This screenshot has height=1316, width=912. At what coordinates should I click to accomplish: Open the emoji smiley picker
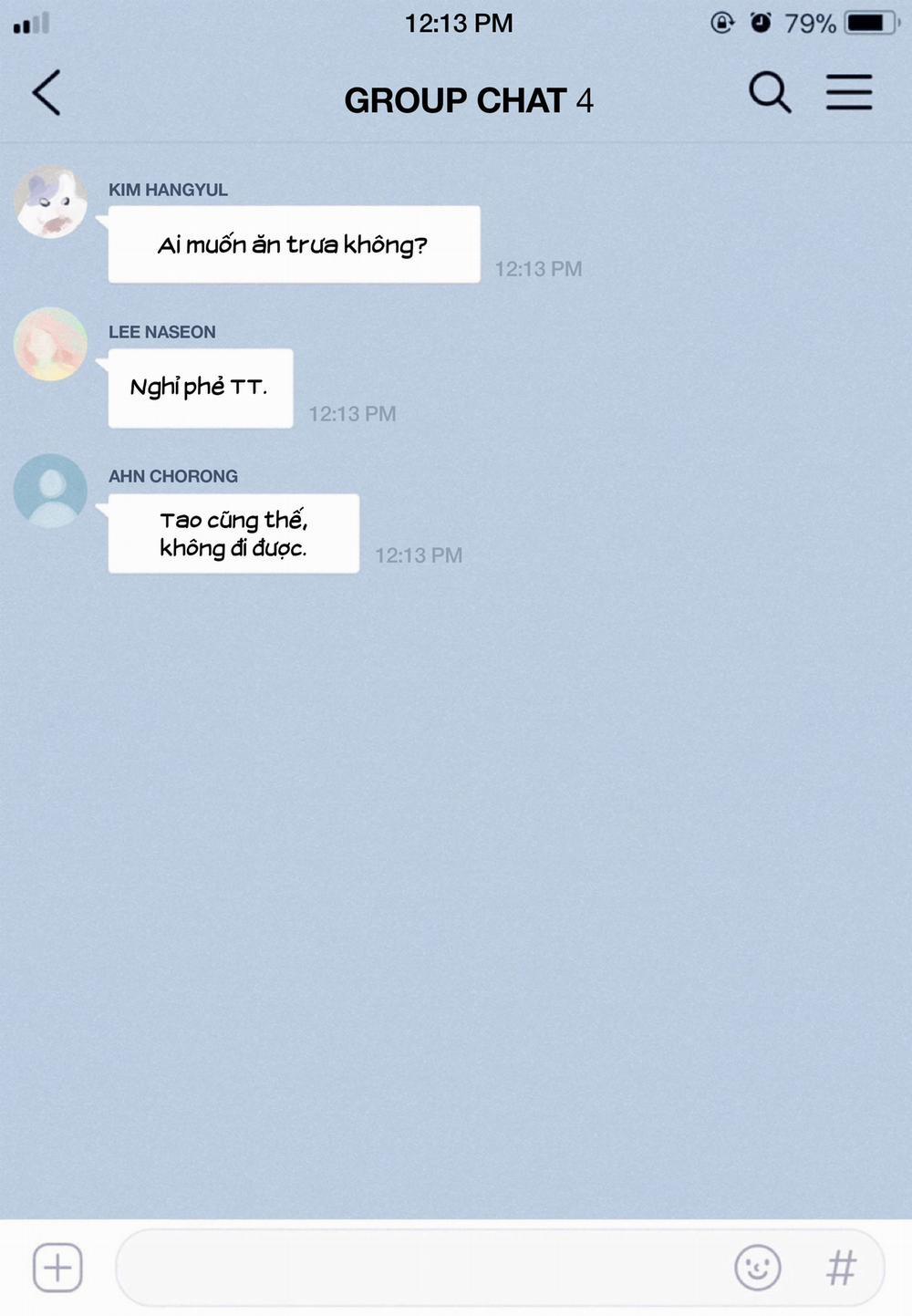point(758,1267)
